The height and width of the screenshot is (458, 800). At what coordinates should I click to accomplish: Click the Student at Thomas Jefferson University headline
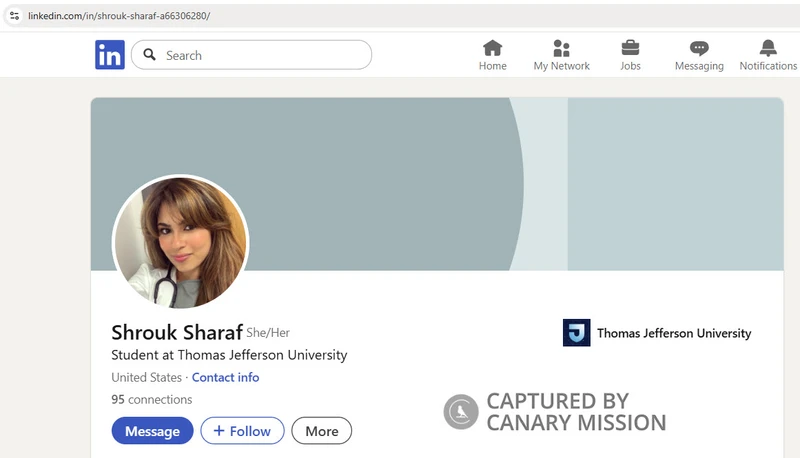229,355
